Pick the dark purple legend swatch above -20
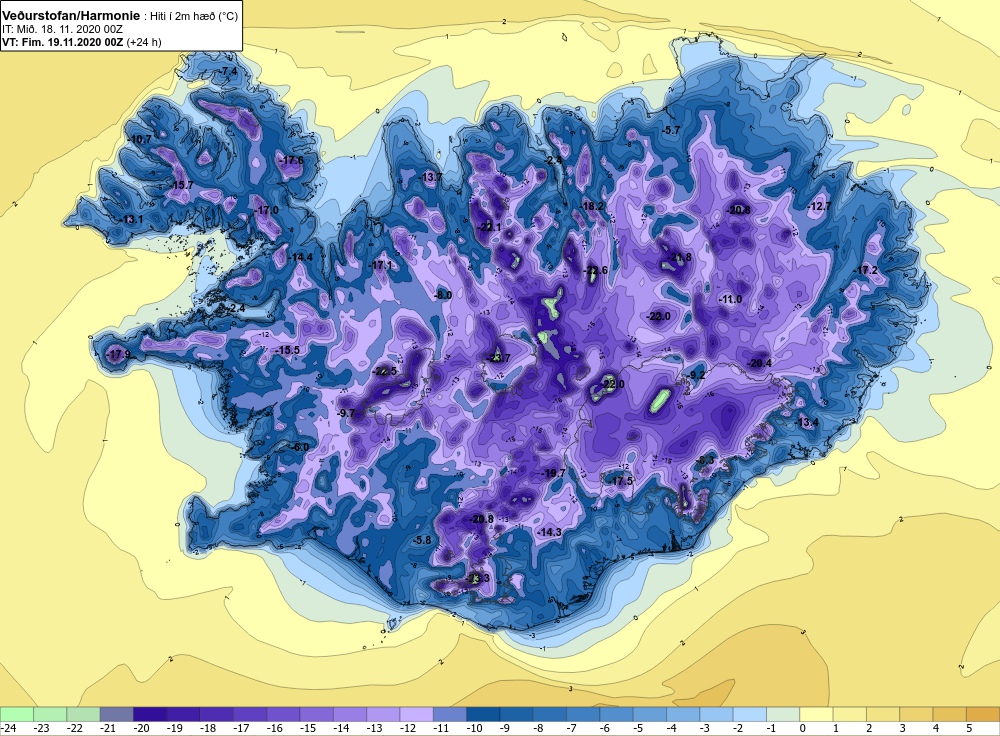Image resolution: width=1000 pixels, height=736 pixels. click(150, 714)
